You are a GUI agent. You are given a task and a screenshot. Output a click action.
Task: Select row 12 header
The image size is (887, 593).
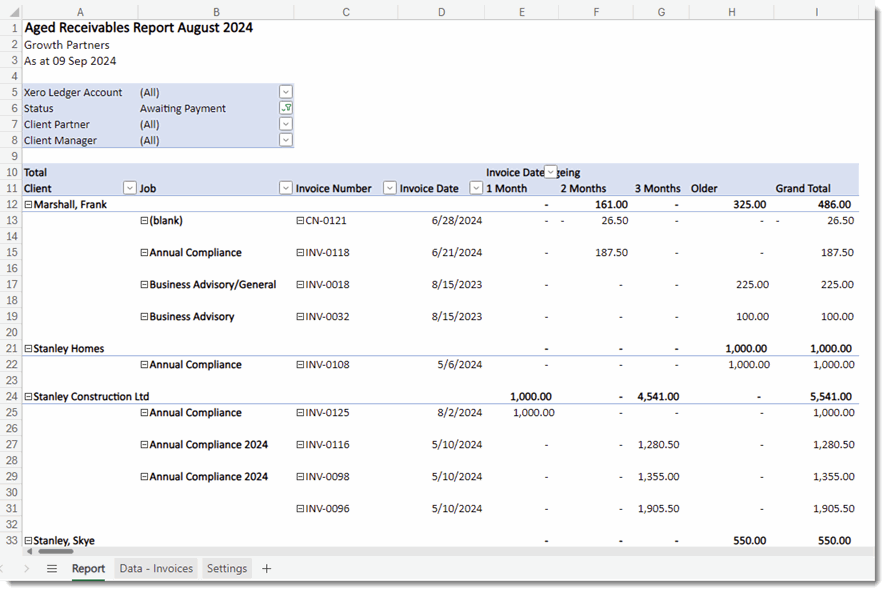(x=11, y=204)
